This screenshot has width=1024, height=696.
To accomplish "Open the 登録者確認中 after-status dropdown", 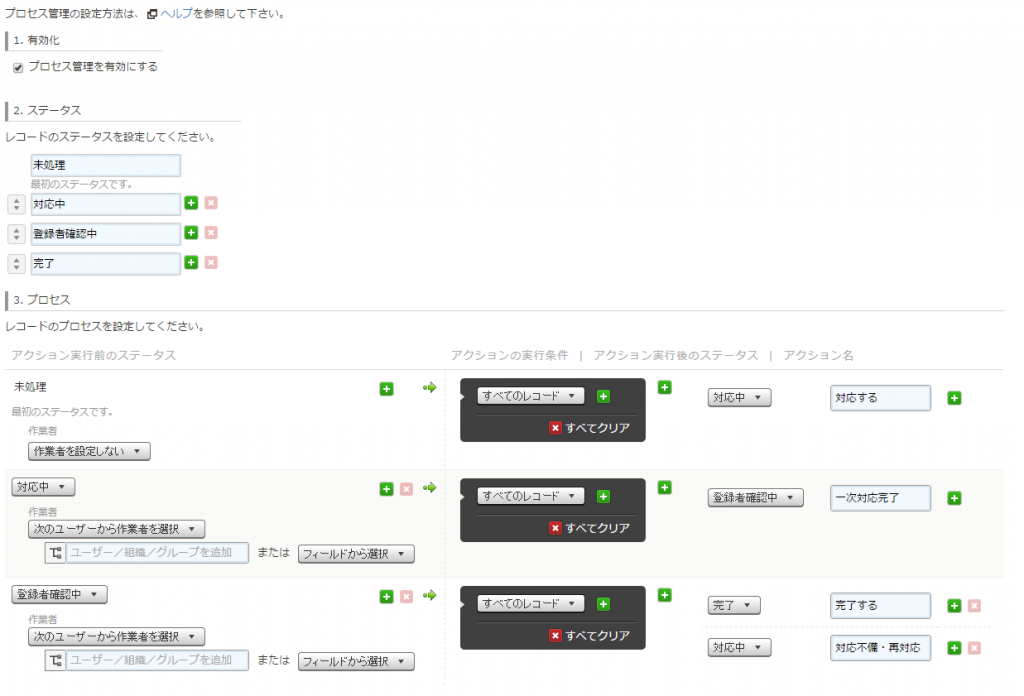I will coord(756,498).
